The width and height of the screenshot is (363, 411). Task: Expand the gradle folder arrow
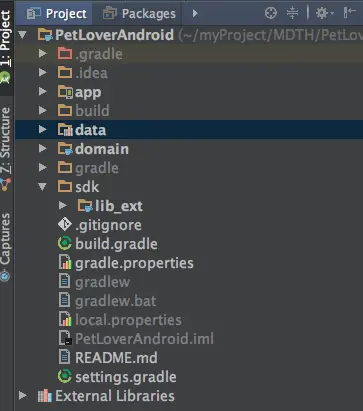(43, 167)
